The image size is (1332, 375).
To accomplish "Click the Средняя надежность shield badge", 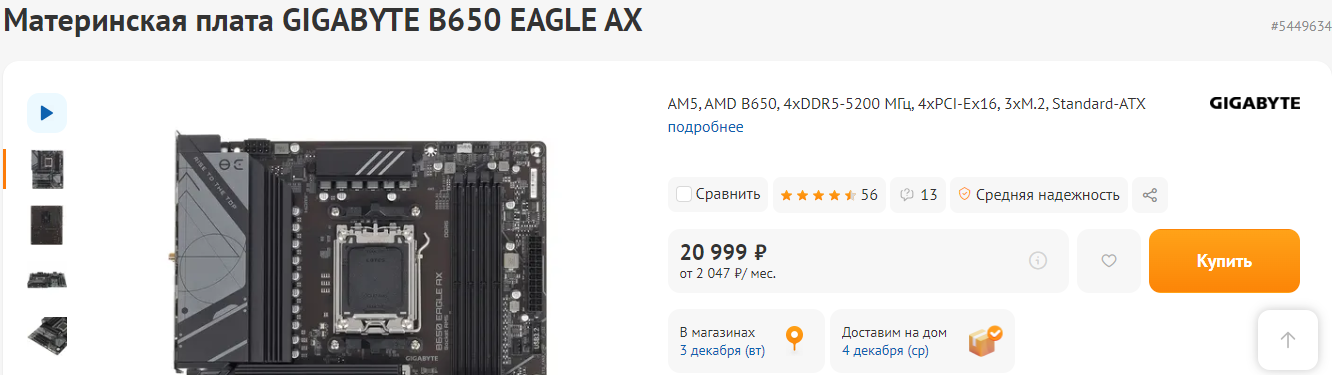I will click(1039, 194).
